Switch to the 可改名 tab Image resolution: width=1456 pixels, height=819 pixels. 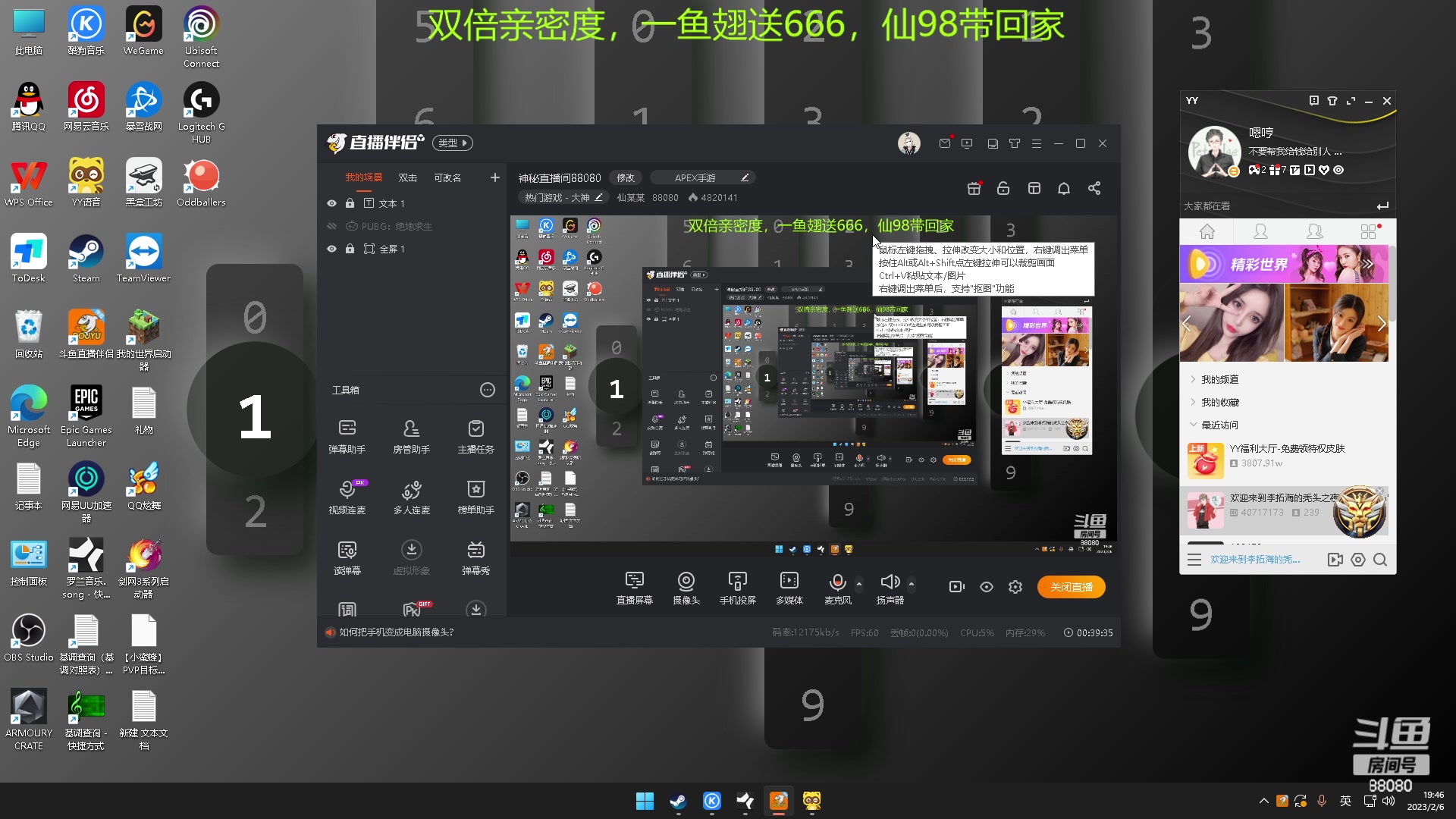(447, 177)
